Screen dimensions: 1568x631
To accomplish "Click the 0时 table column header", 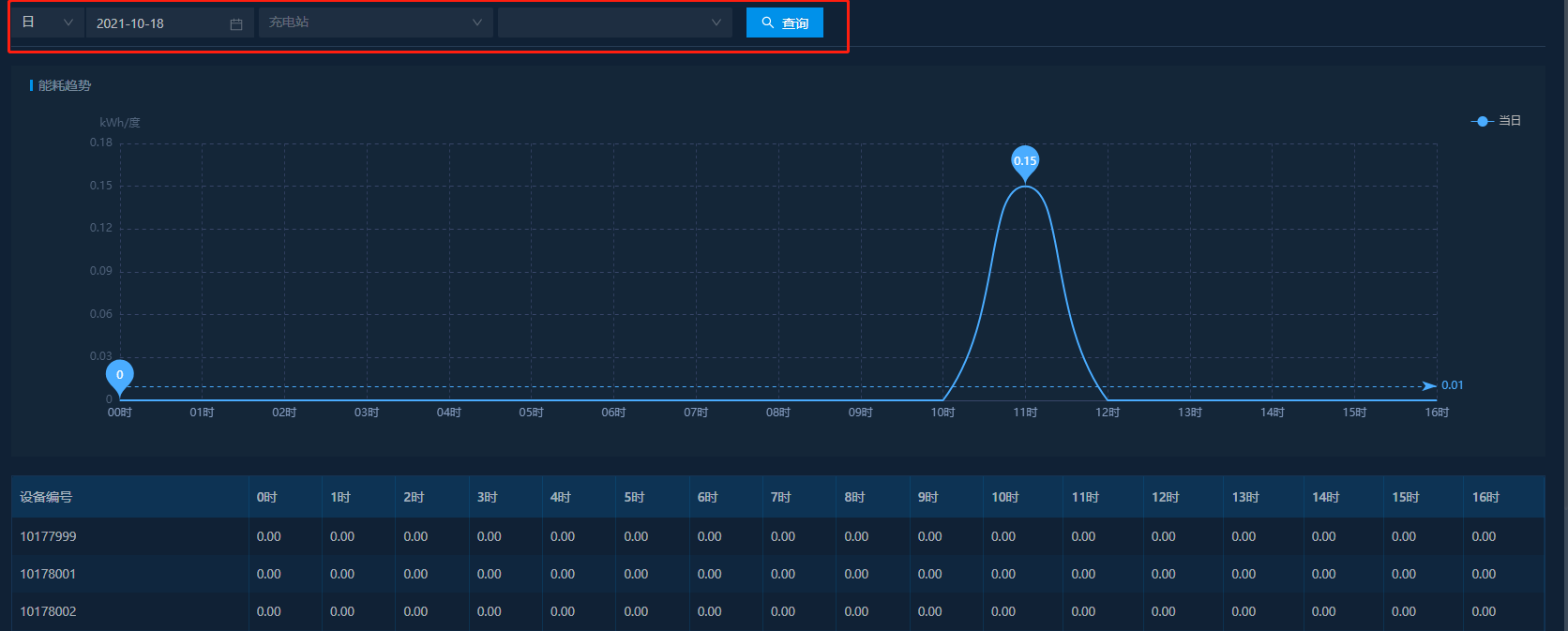I will click(266, 497).
